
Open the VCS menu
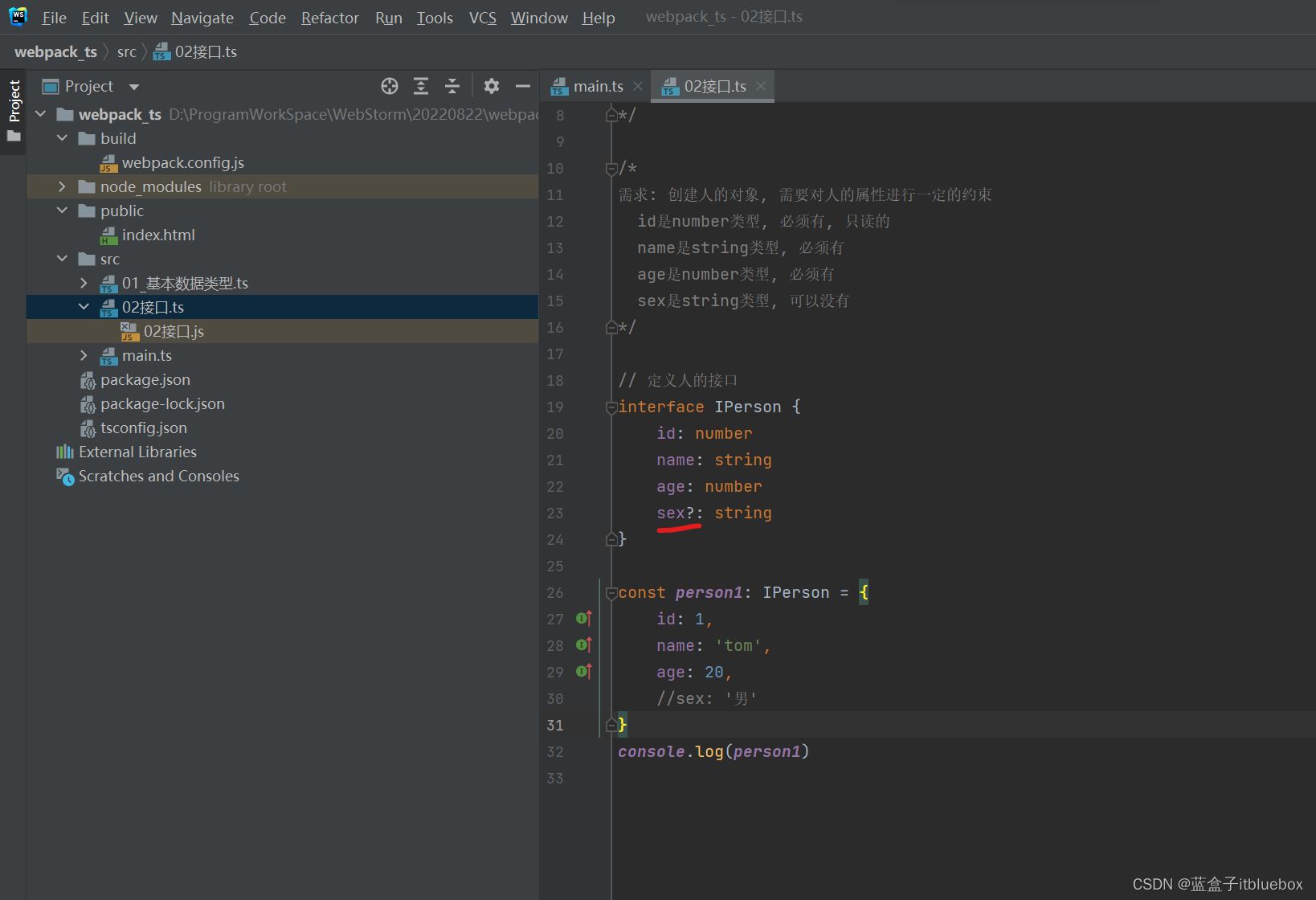pyautogui.click(x=483, y=18)
